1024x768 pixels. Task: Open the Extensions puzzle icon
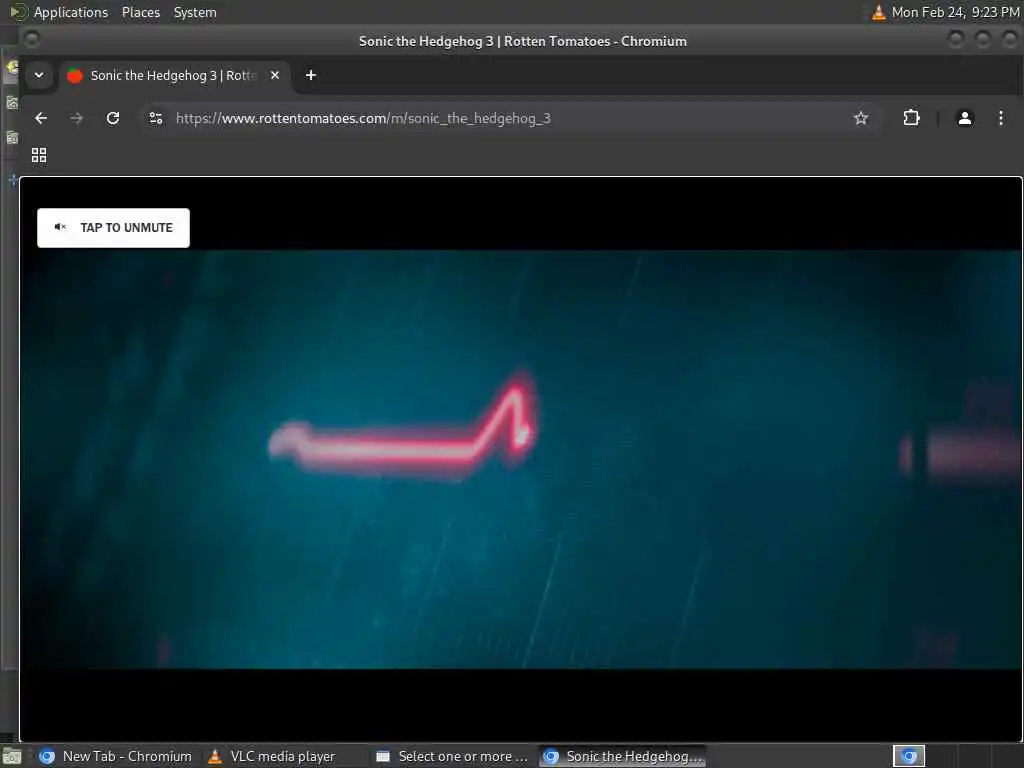(911, 118)
